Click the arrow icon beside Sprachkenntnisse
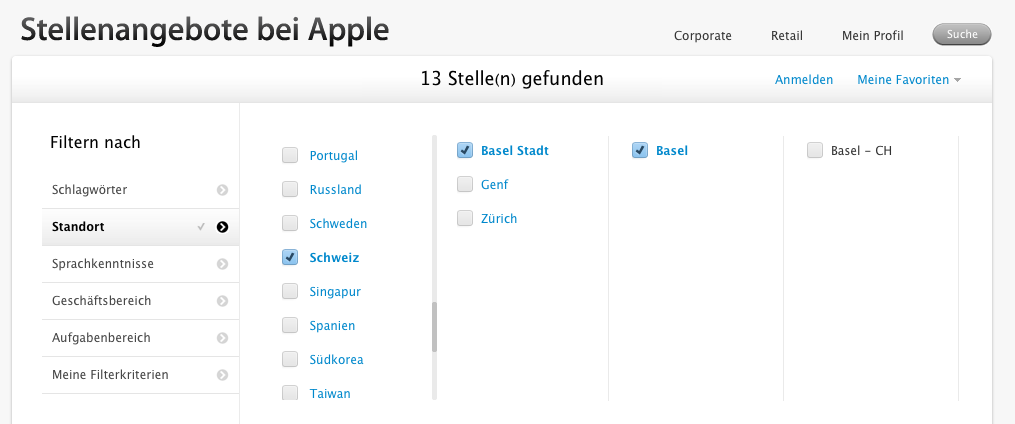This screenshot has width=1015, height=424. 222,264
